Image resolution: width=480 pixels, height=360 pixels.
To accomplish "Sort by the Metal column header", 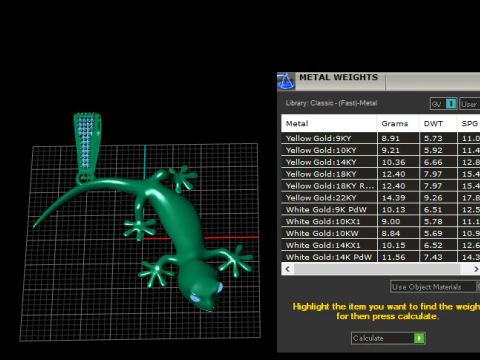I will pyautogui.click(x=329, y=123).
